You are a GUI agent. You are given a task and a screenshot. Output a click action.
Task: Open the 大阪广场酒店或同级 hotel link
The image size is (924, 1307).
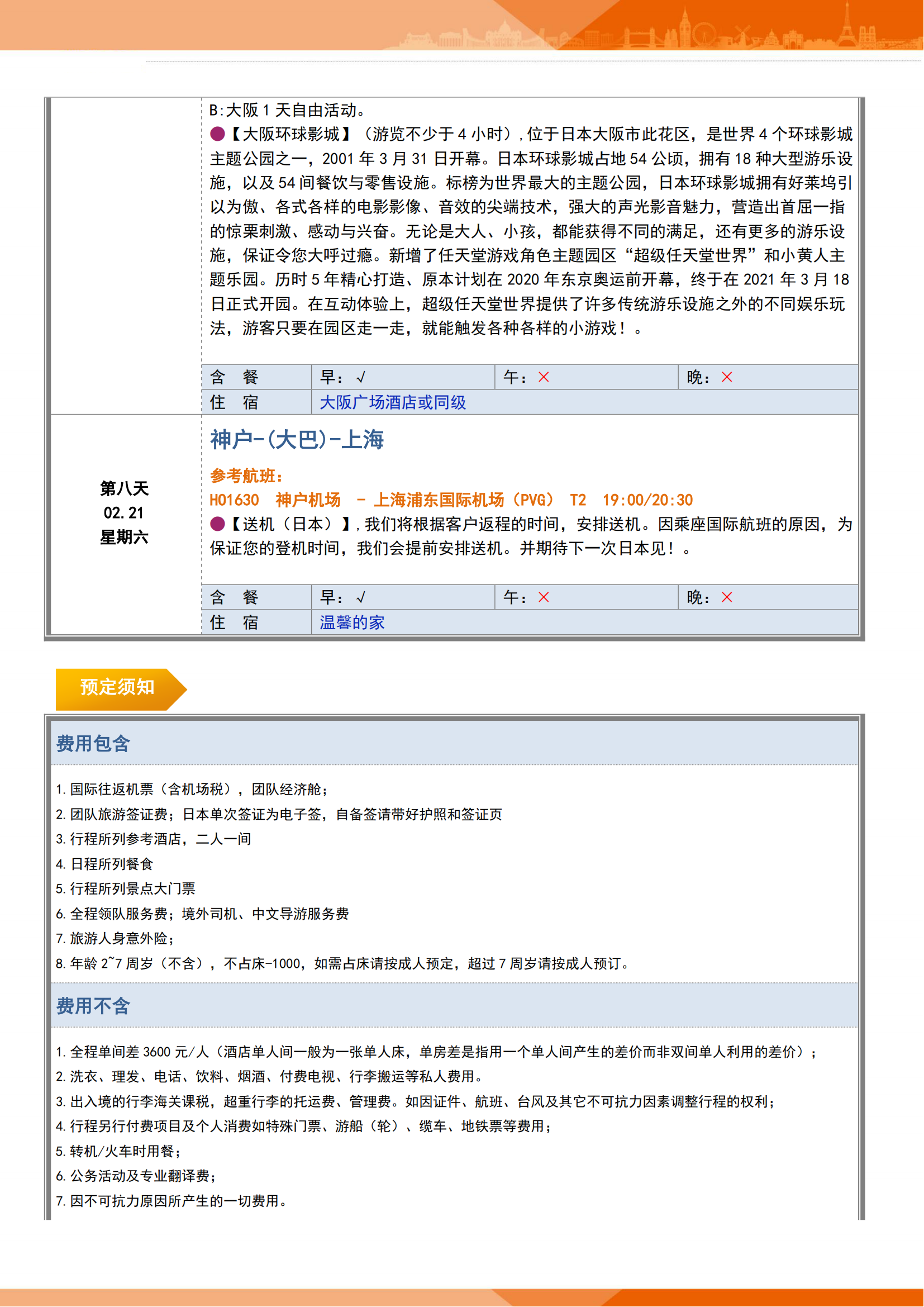point(393,403)
